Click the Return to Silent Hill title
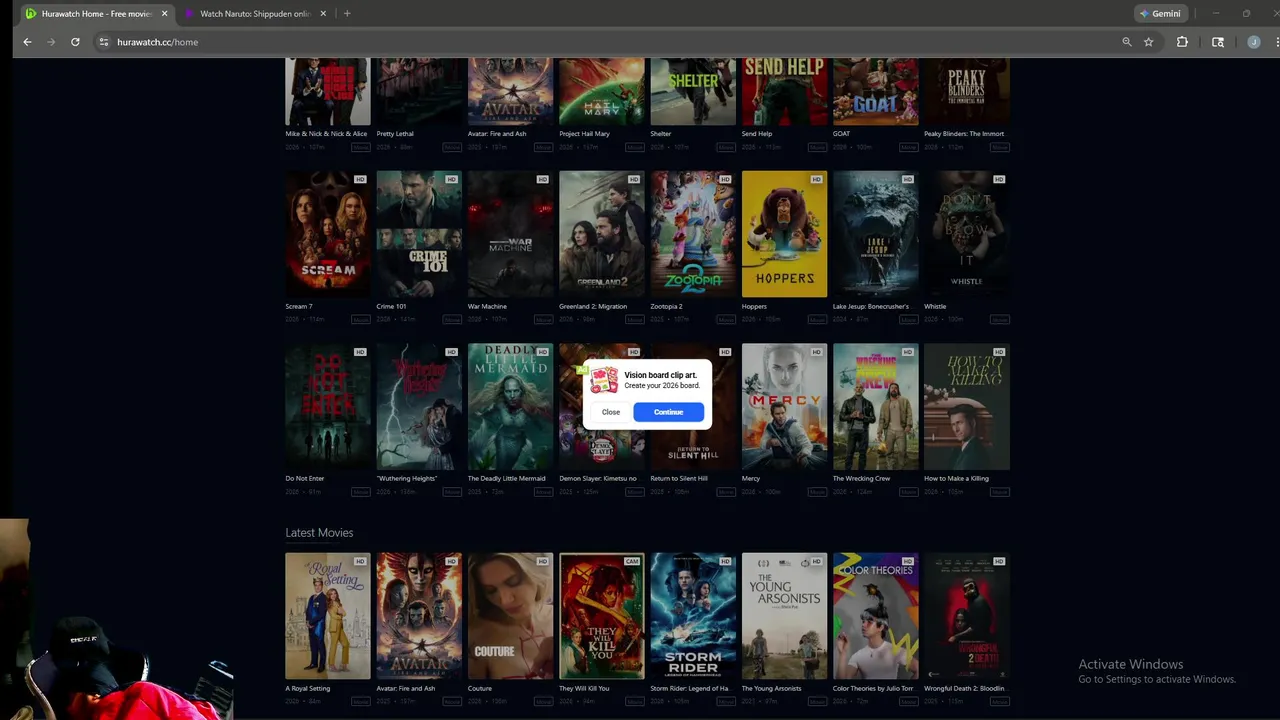This screenshot has height=720, width=1280. click(679, 479)
